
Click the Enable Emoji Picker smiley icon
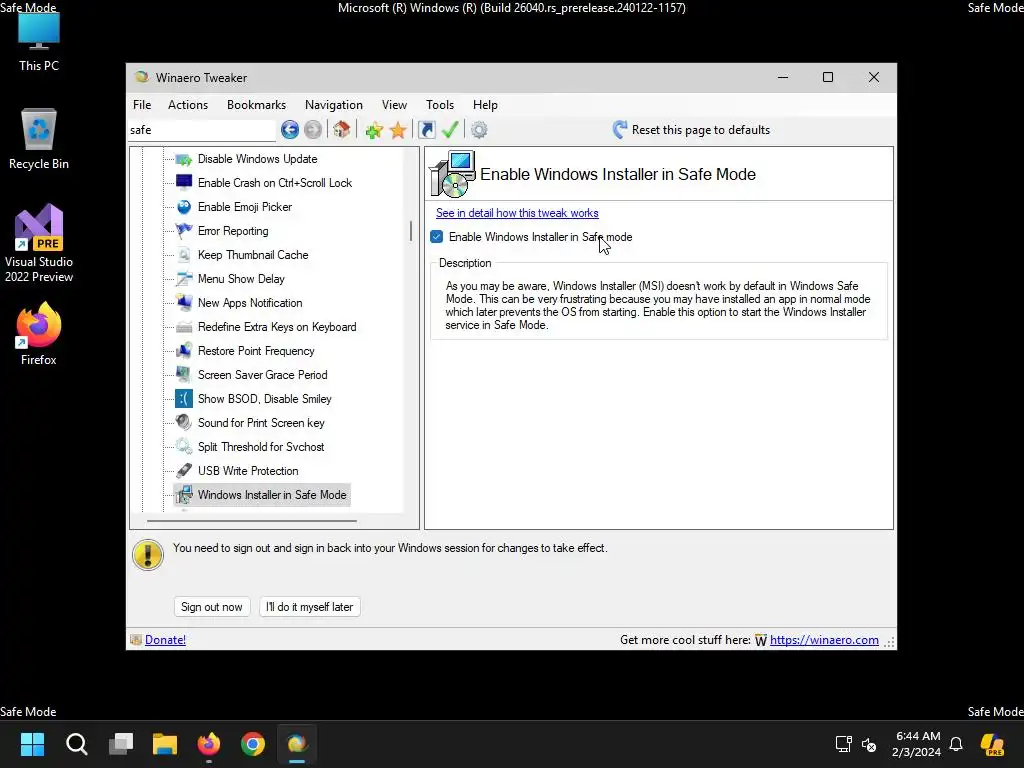(x=184, y=207)
